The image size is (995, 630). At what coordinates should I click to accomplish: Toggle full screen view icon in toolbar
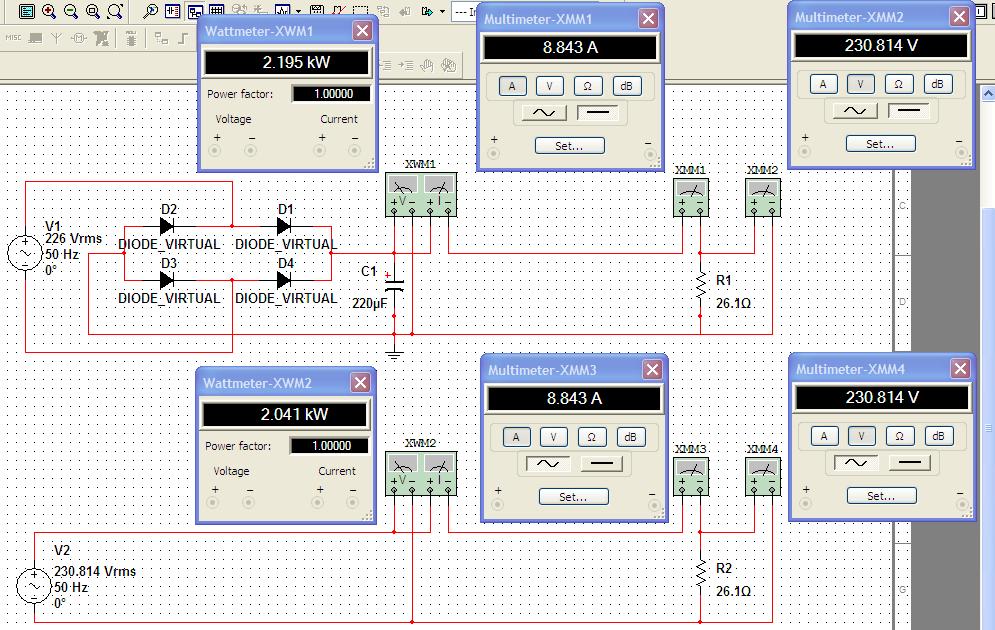27,11
